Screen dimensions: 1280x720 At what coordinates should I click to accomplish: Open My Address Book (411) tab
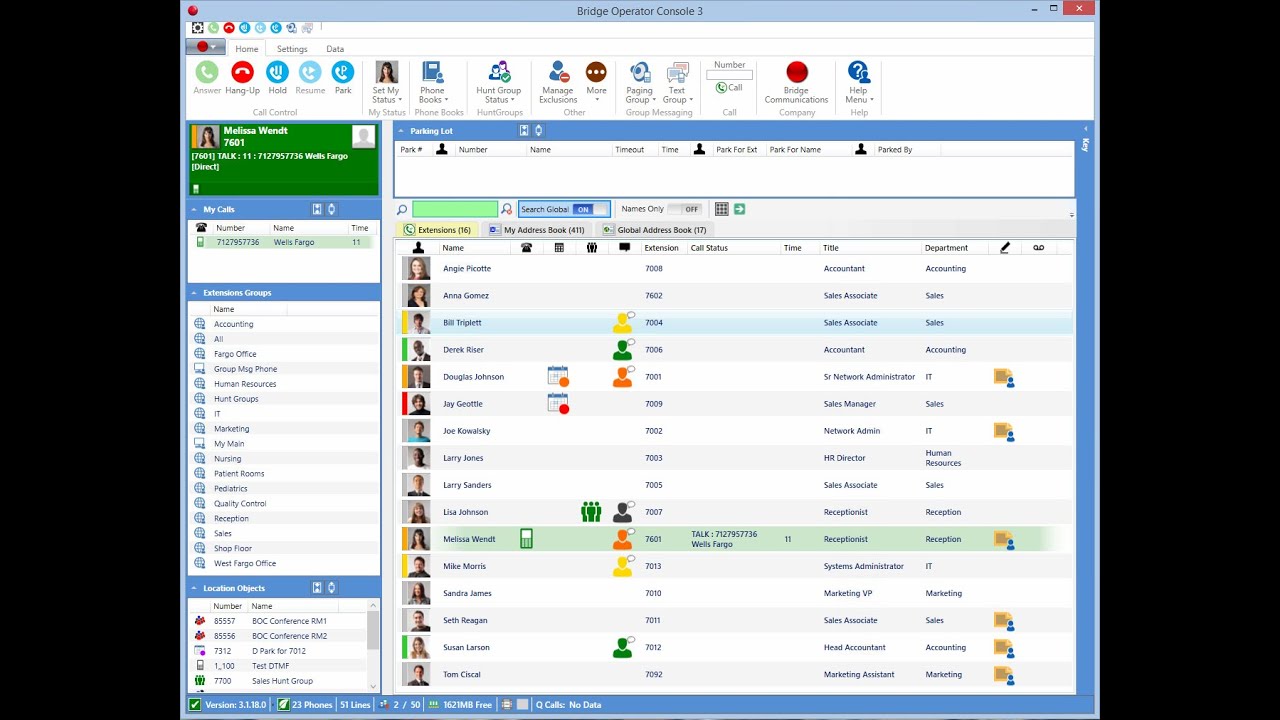click(x=537, y=230)
